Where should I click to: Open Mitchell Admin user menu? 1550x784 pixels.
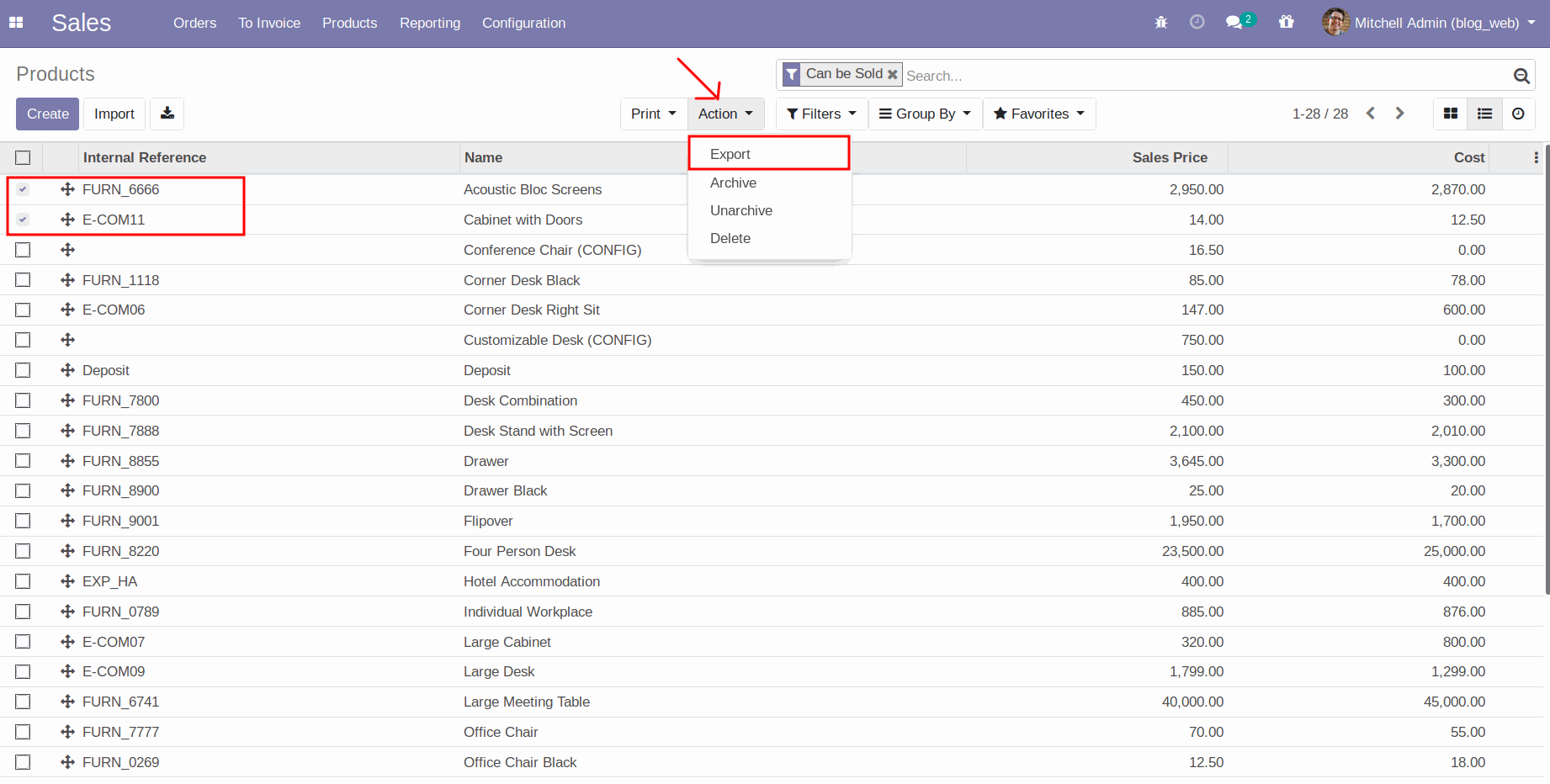tap(1429, 23)
